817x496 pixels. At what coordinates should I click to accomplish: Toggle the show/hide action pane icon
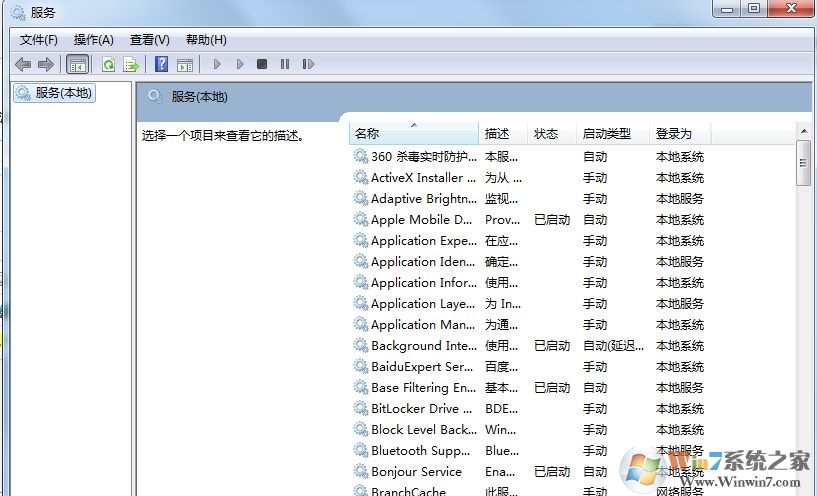click(x=184, y=65)
